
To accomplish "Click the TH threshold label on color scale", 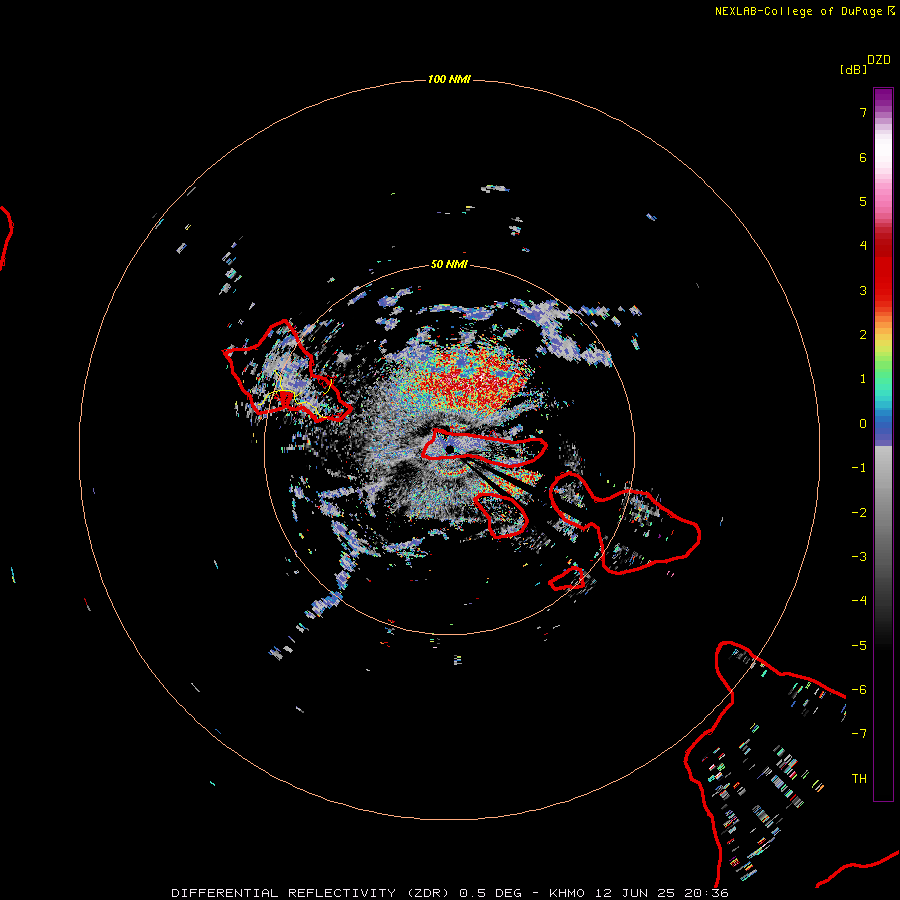I will pyautogui.click(x=859, y=778).
